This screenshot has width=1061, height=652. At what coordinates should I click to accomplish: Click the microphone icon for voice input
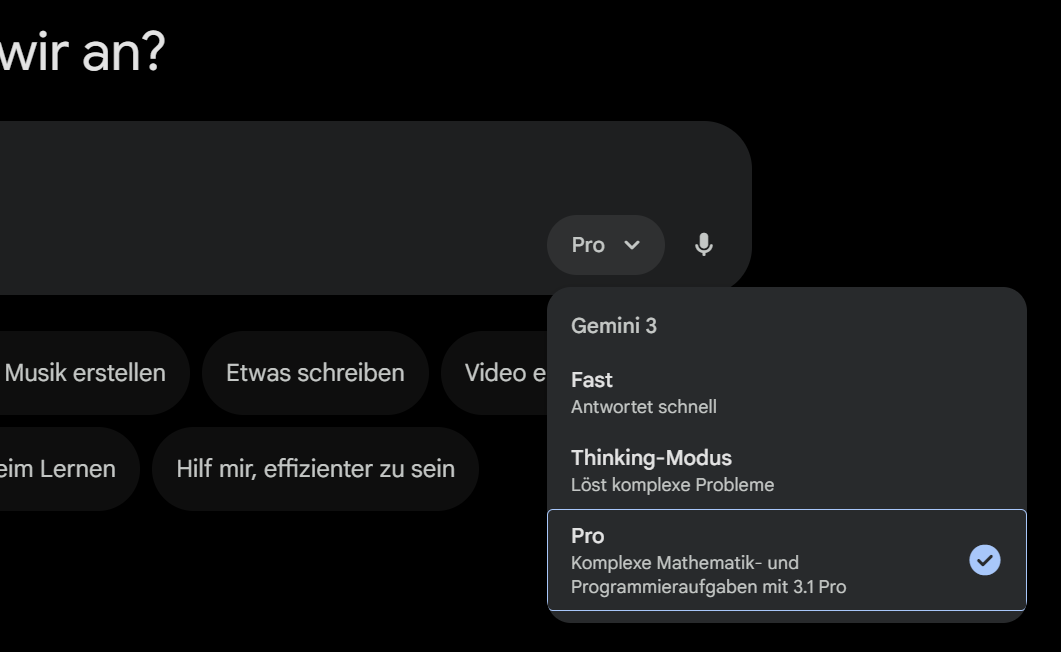(704, 244)
